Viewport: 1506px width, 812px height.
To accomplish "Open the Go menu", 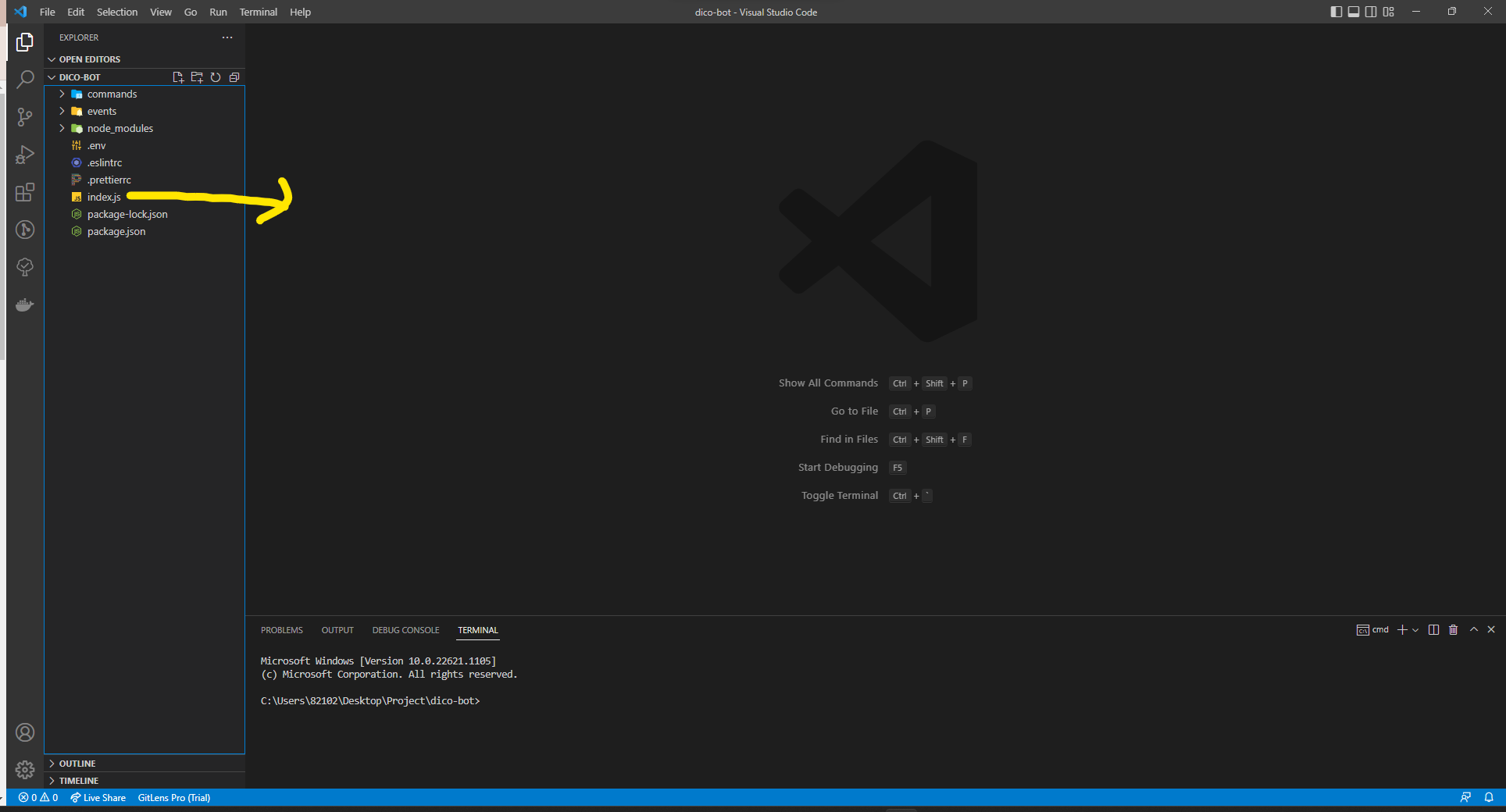I will tap(191, 12).
